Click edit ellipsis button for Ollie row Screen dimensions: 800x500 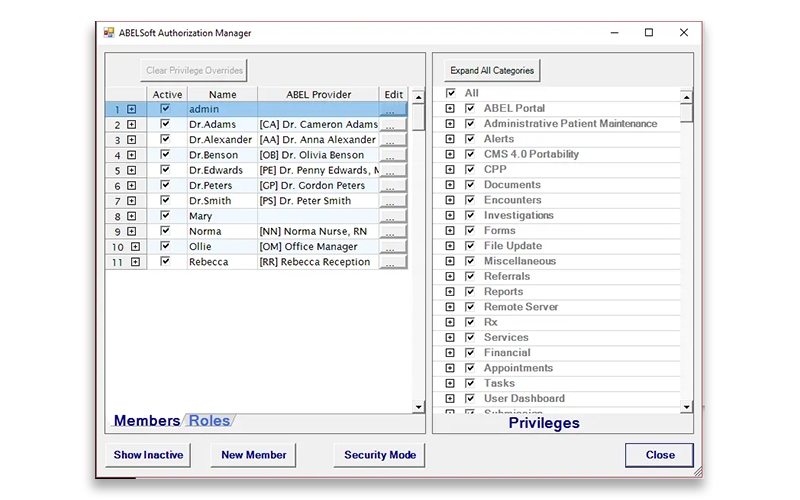coord(393,247)
